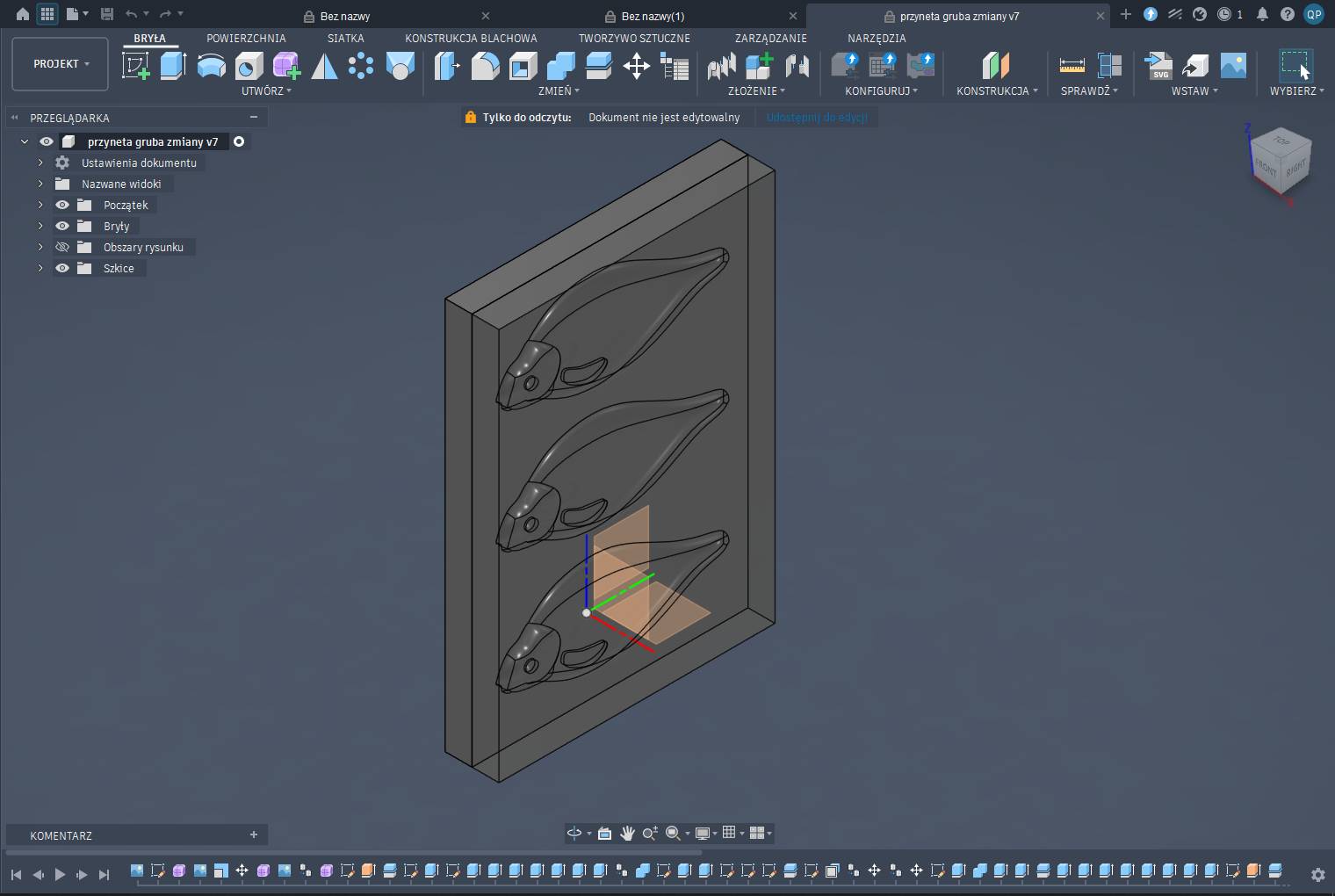Open the UTWÓRZ dropdown menu

(266, 90)
